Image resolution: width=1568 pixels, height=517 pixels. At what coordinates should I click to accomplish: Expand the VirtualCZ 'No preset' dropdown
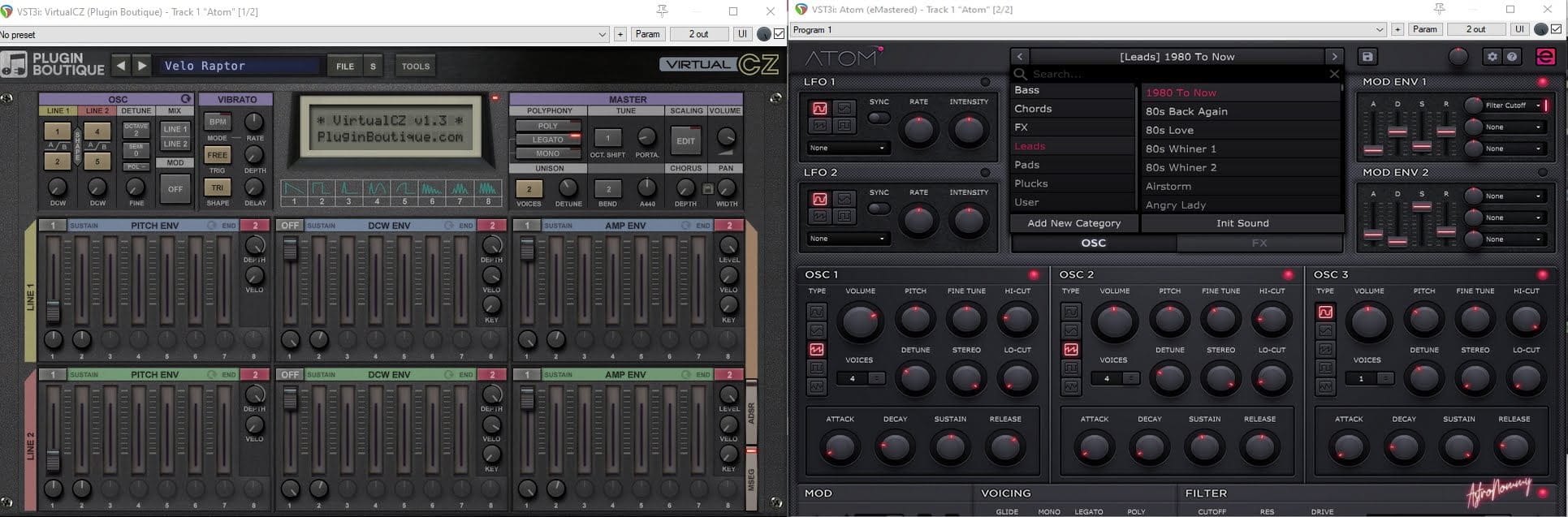coord(603,34)
